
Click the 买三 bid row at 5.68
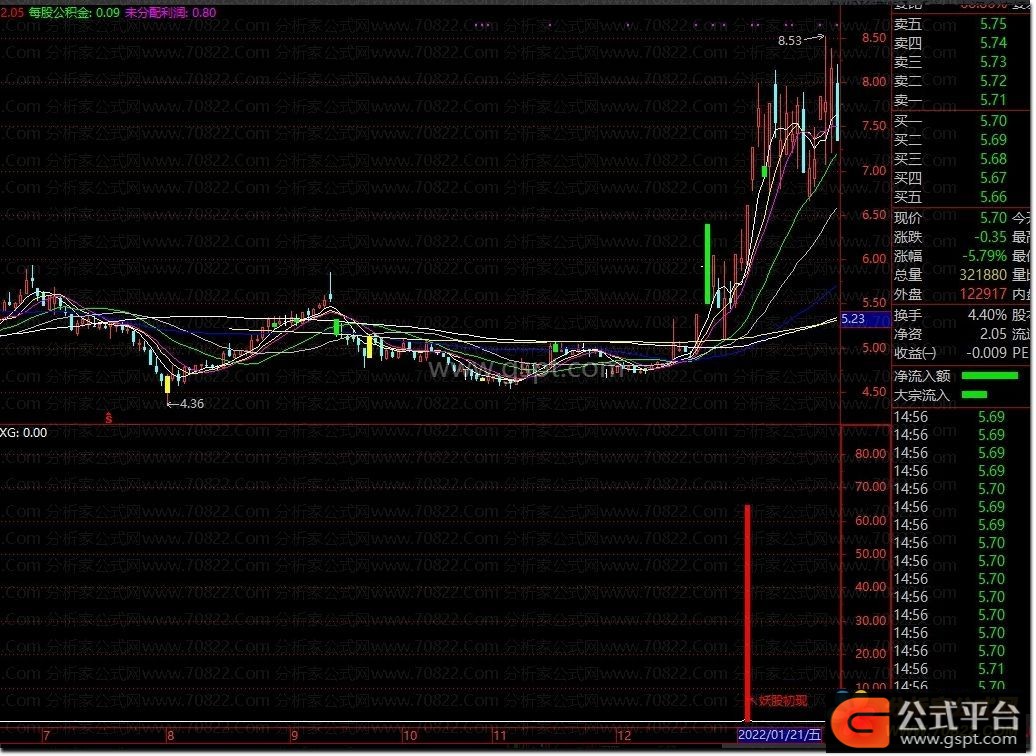[951, 159]
